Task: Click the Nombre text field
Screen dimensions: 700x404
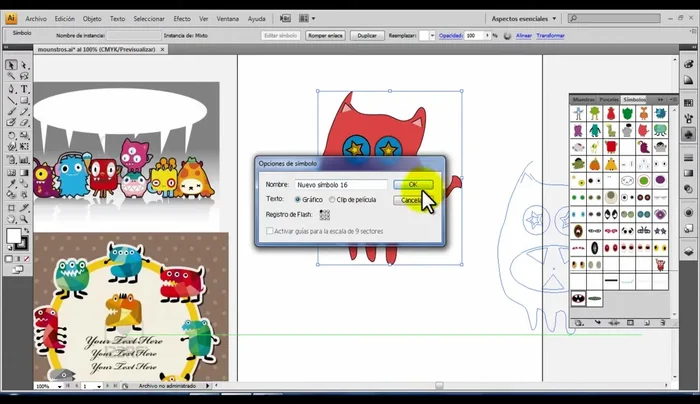Action: 340,184
